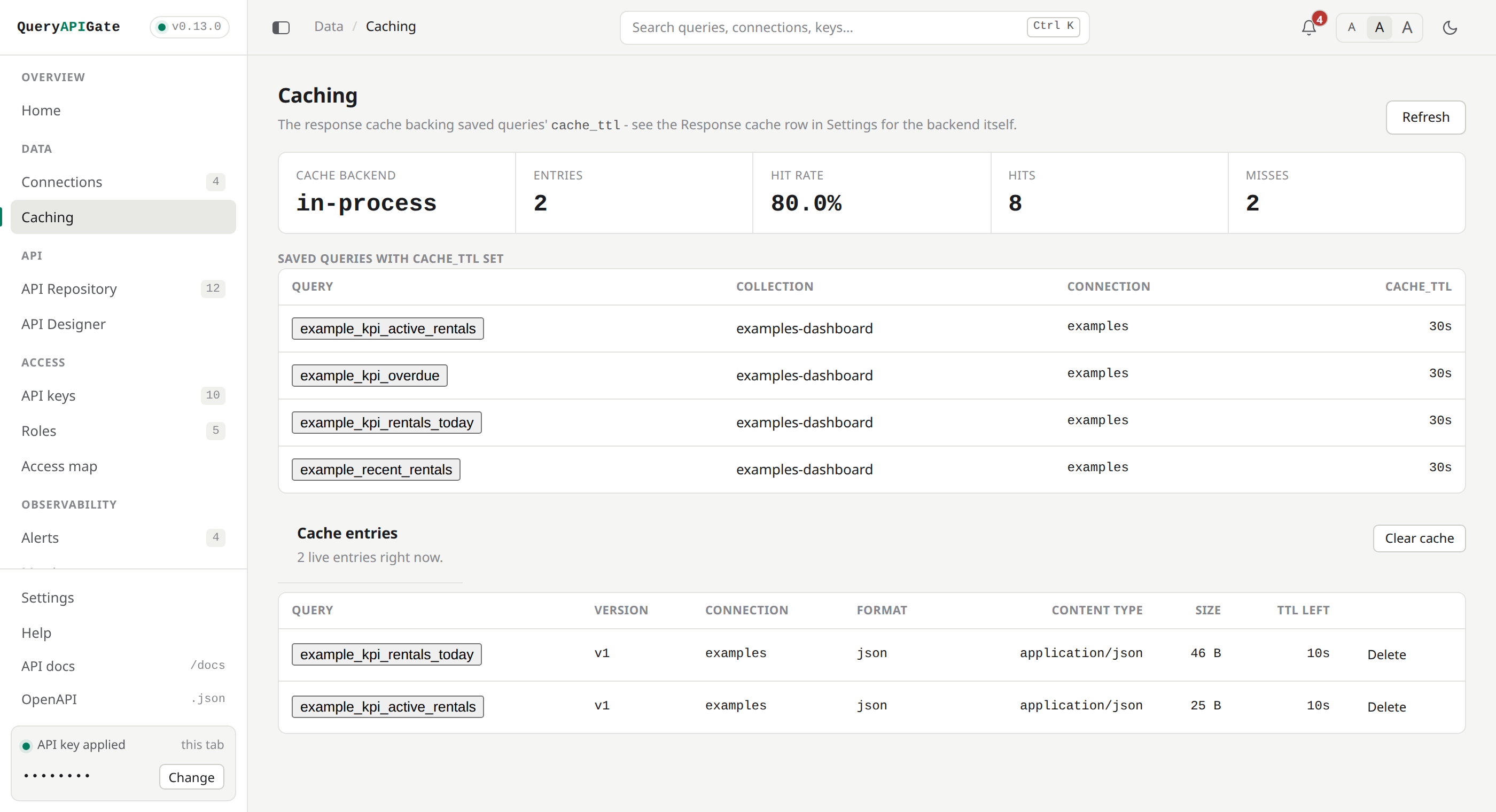Click the TTL LEFT column header
The height and width of the screenshot is (812, 1496).
coord(1303,610)
